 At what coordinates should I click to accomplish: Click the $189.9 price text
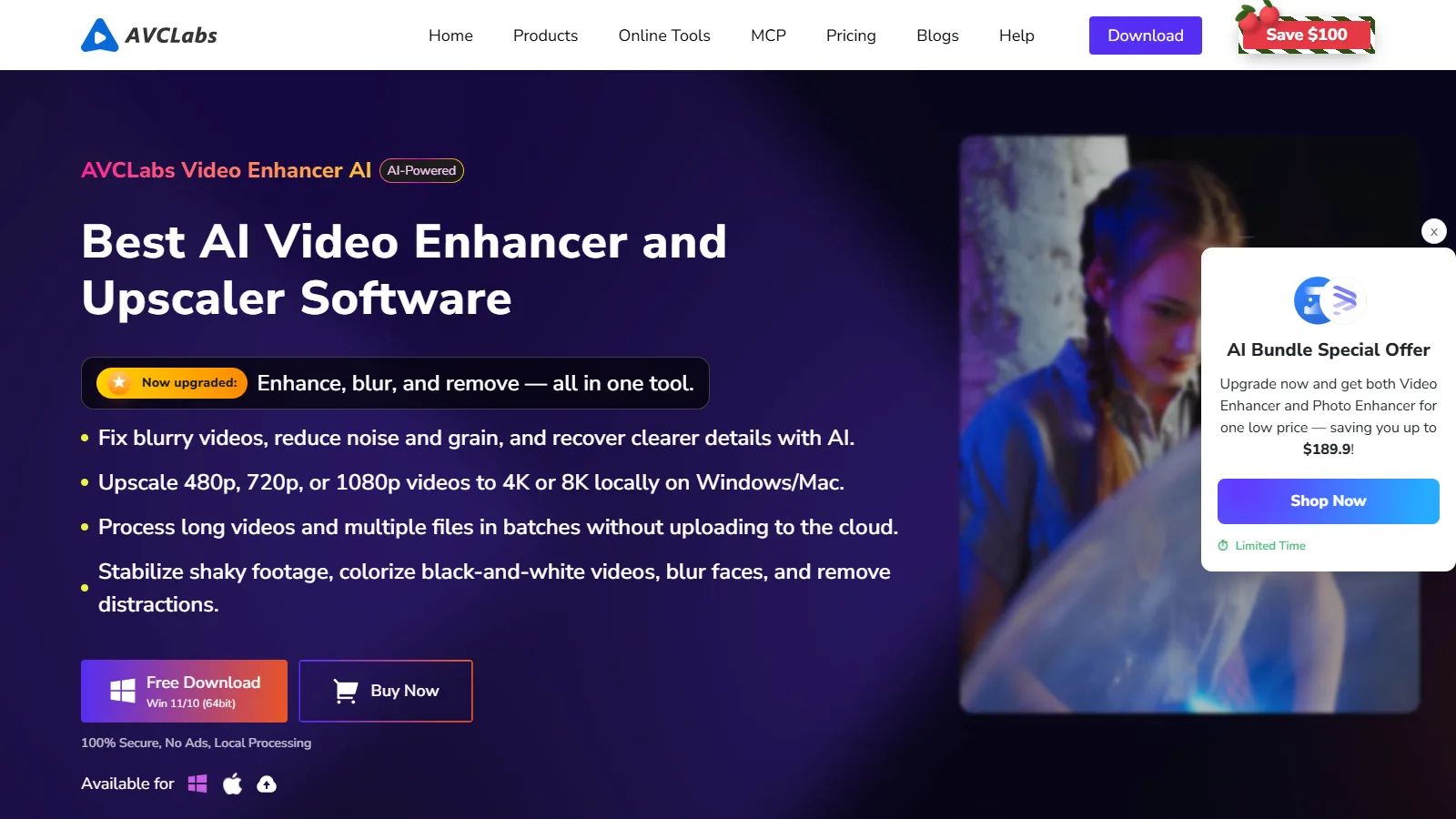click(x=1327, y=449)
